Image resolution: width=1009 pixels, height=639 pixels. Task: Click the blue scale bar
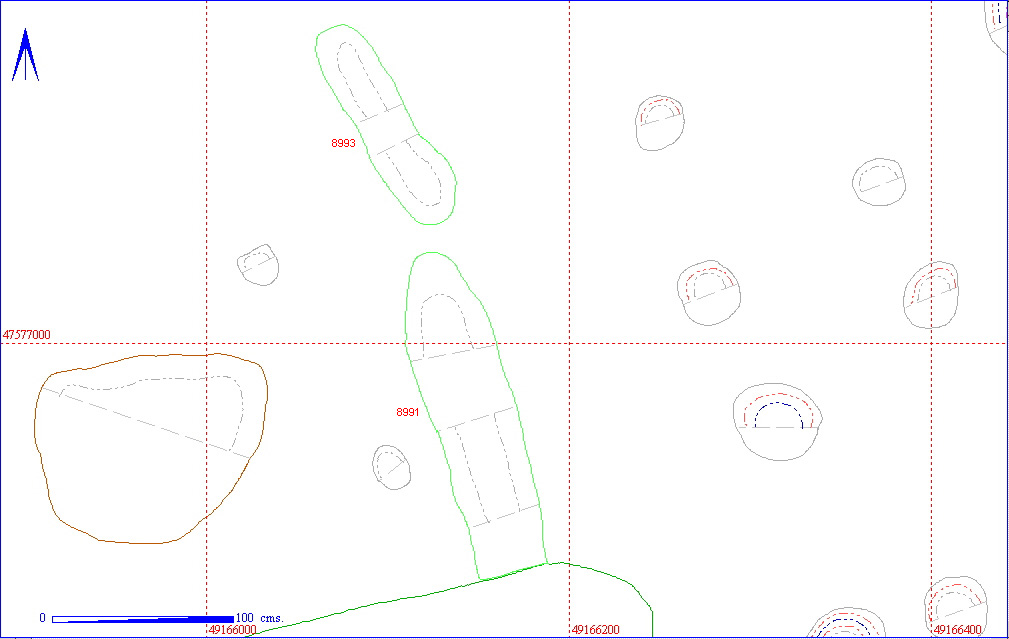[143, 619]
